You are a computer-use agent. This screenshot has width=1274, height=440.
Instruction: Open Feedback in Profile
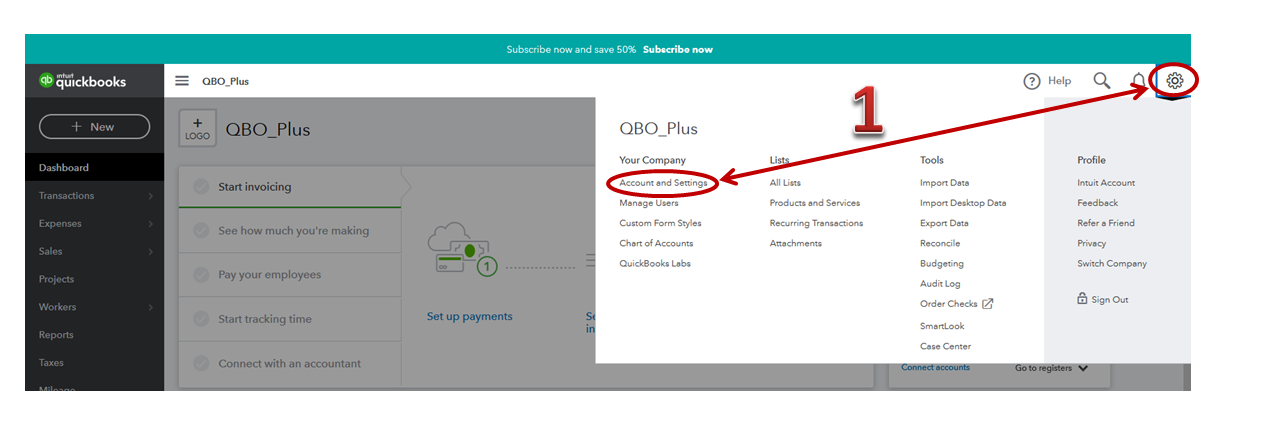1098,203
